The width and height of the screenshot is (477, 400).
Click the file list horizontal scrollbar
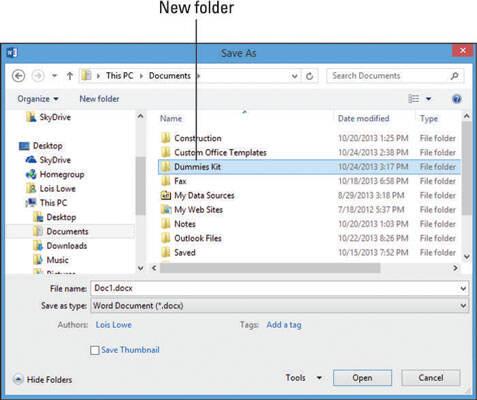pyautogui.click(x=270, y=268)
